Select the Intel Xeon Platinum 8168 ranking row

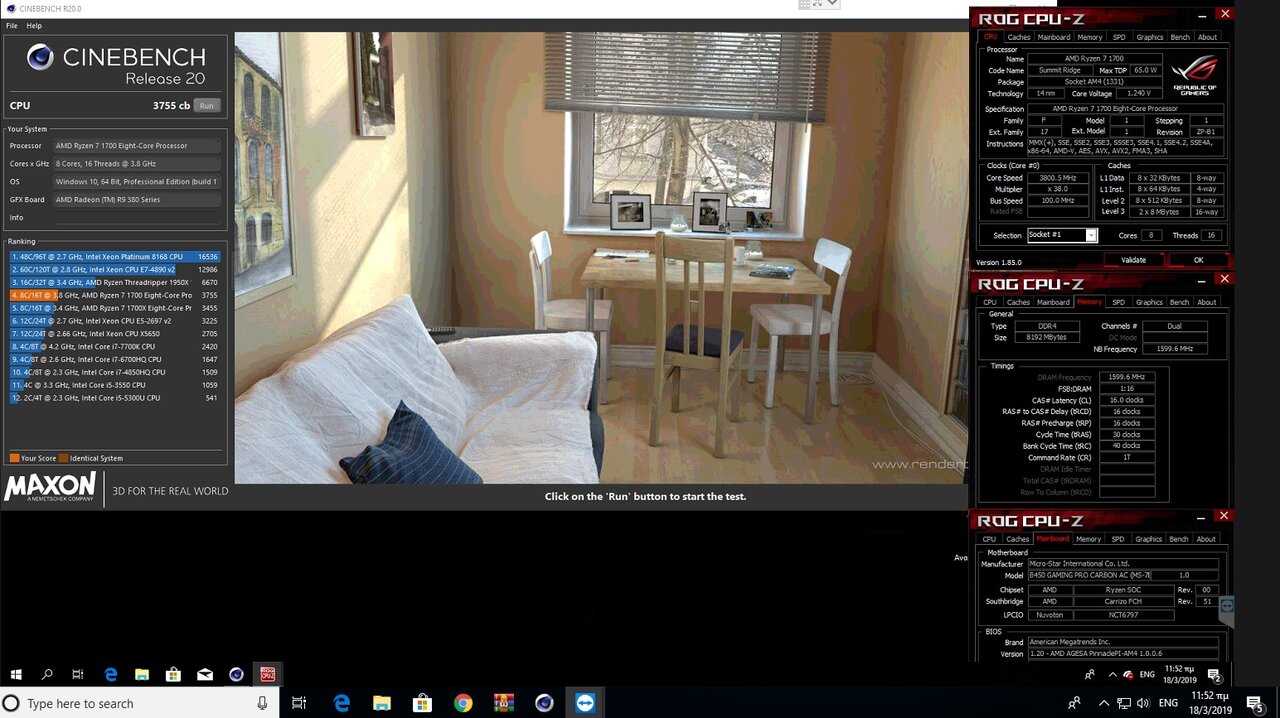click(115, 257)
